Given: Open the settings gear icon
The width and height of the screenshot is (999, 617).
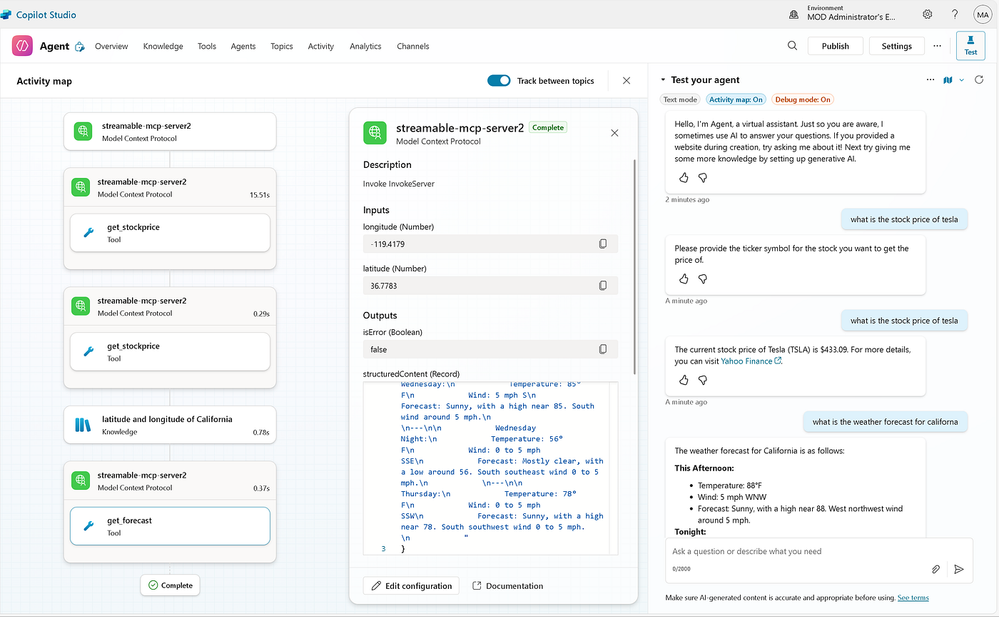Looking at the screenshot, I should tap(928, 14).
